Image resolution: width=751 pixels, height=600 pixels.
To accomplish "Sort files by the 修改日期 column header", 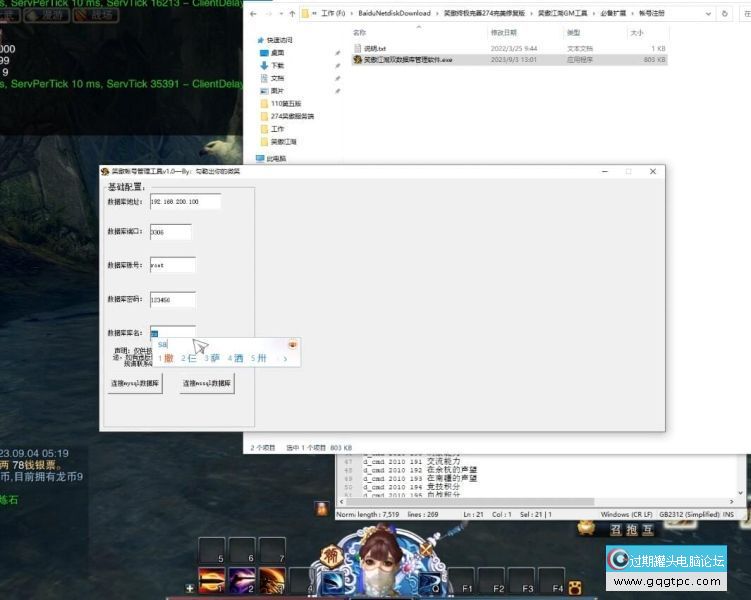I will (503, 33).
